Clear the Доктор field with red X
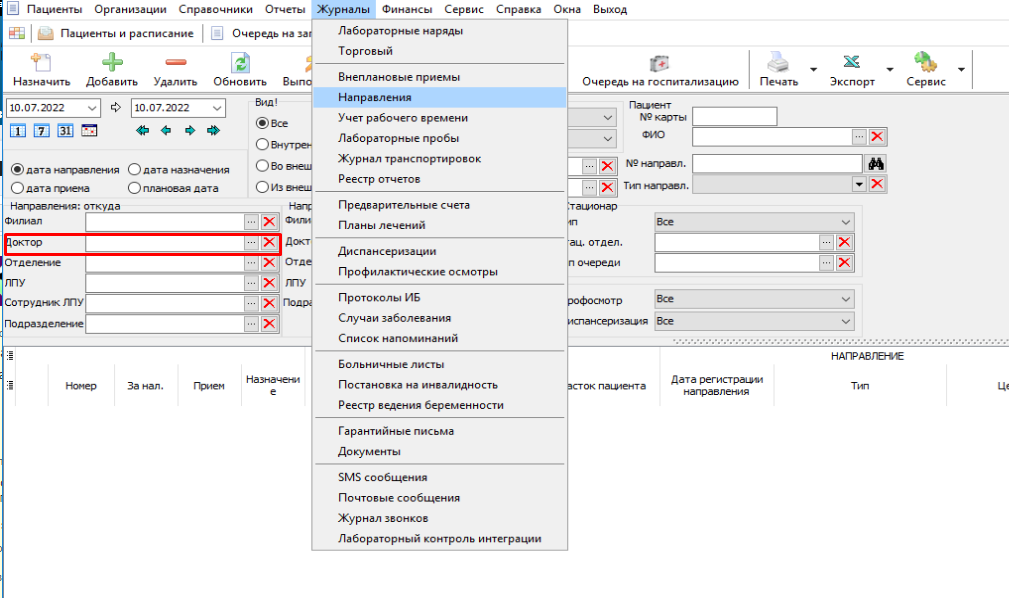 pos(268,243)
